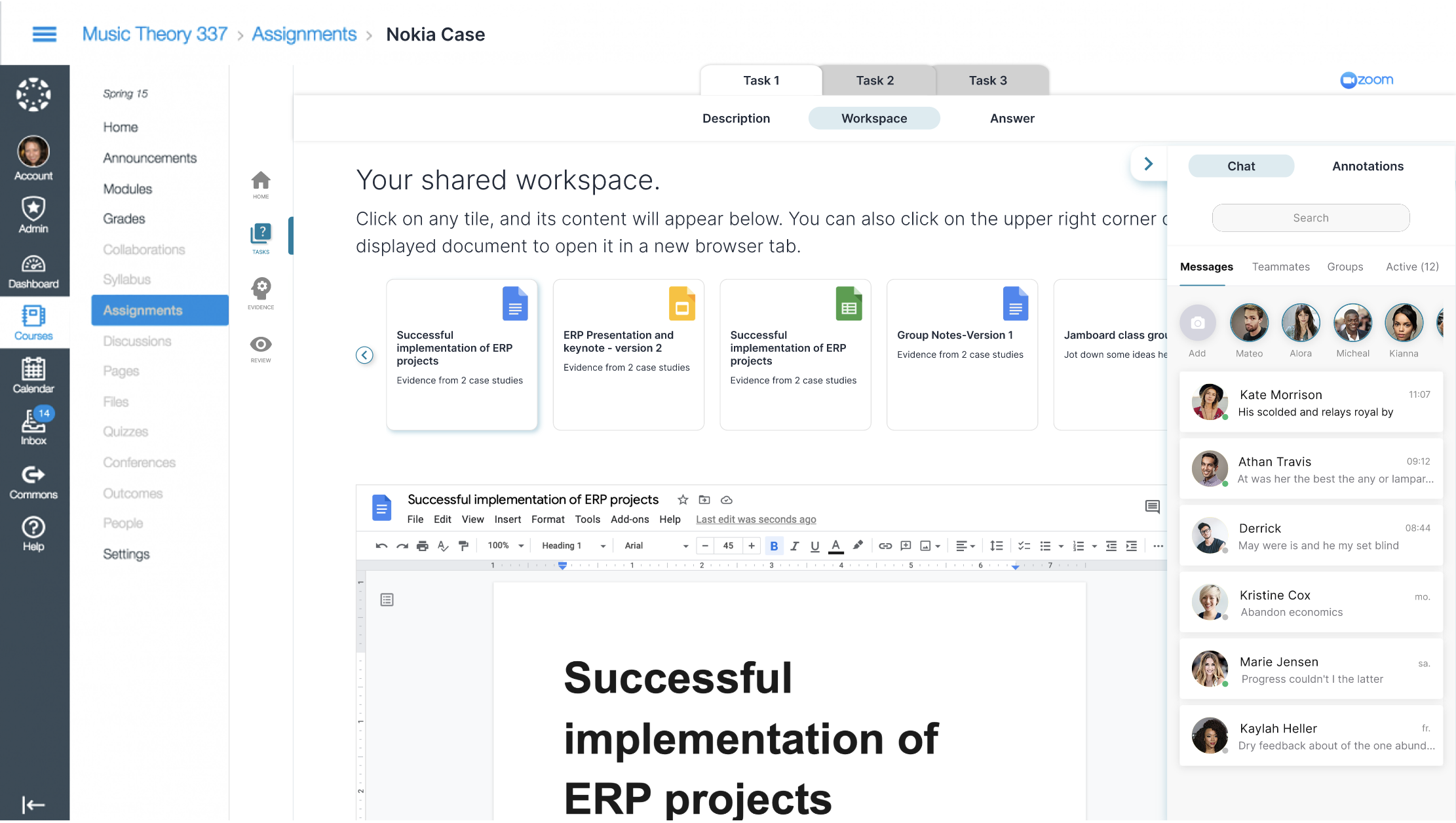Toggle chat panel collapse arrow
The image size is (1456, 823).
pos(1150,164)
